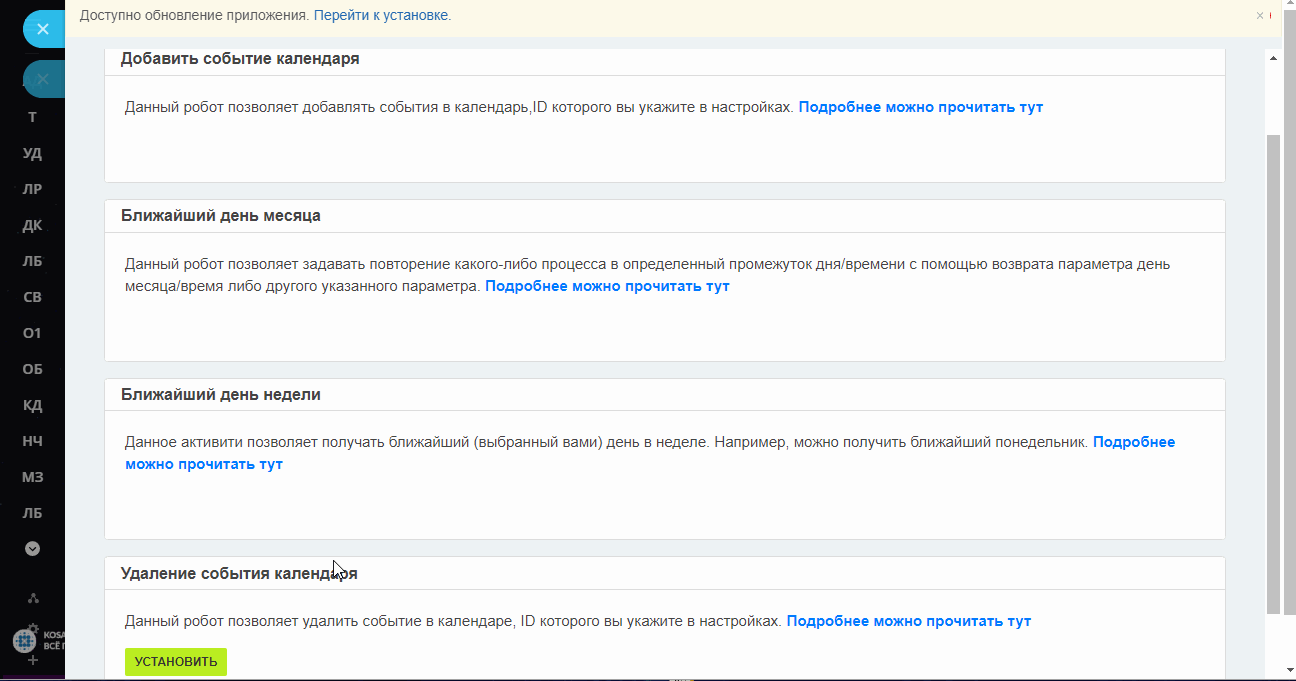Click the 'Доступно обновление приложения' notification text
1296x681 pixels.
pos(194,15)
